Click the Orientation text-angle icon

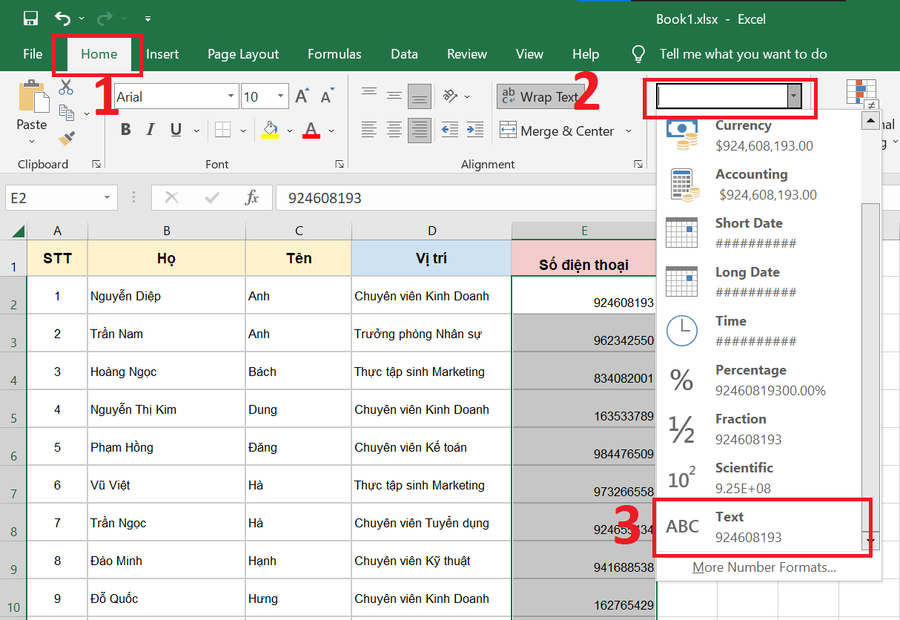(451, 96)
